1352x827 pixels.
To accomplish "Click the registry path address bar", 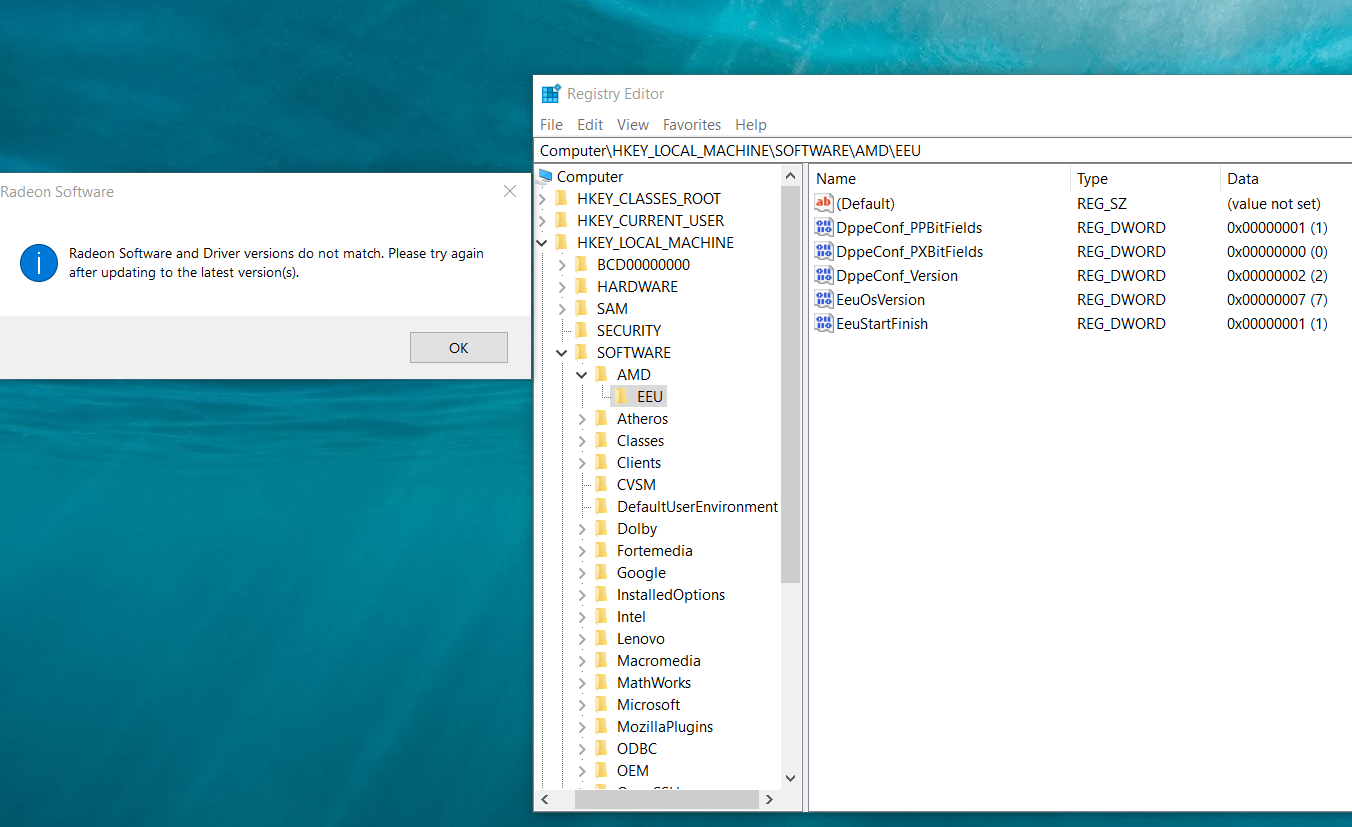I will (x=943, y=151).
